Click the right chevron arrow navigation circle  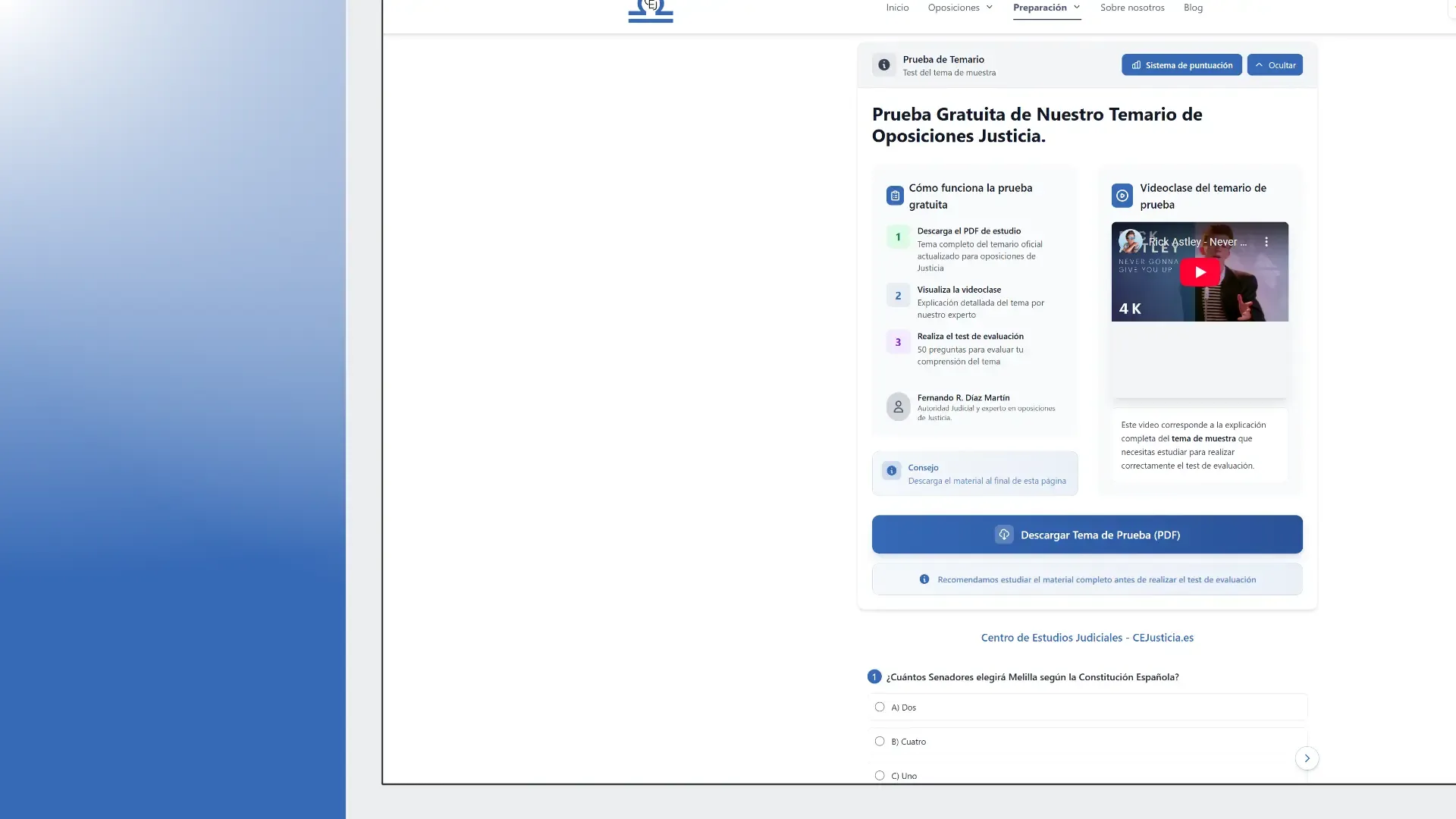(x=1307, y=758)
